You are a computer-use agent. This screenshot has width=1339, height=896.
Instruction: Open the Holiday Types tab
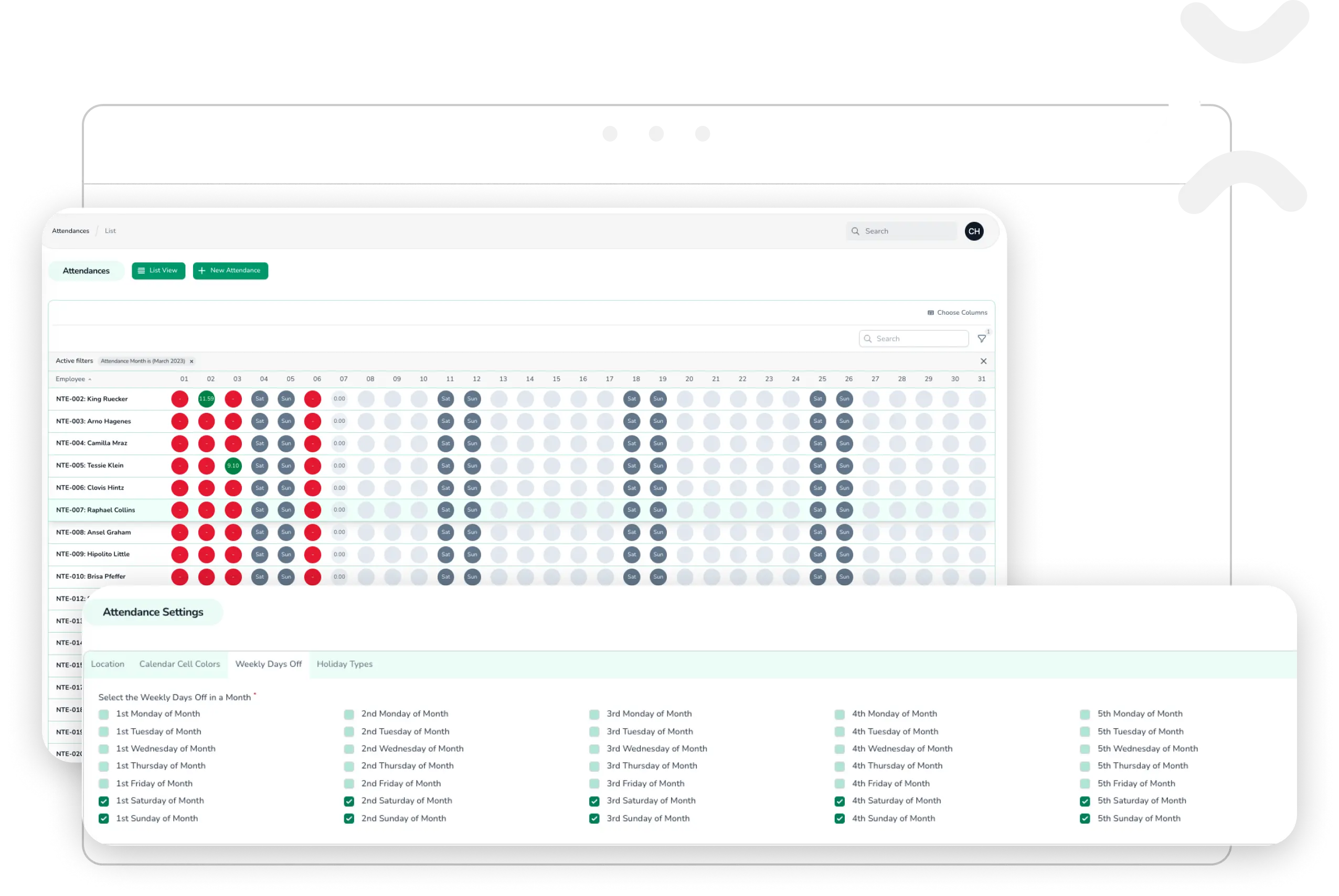click(x=344, y=664)
